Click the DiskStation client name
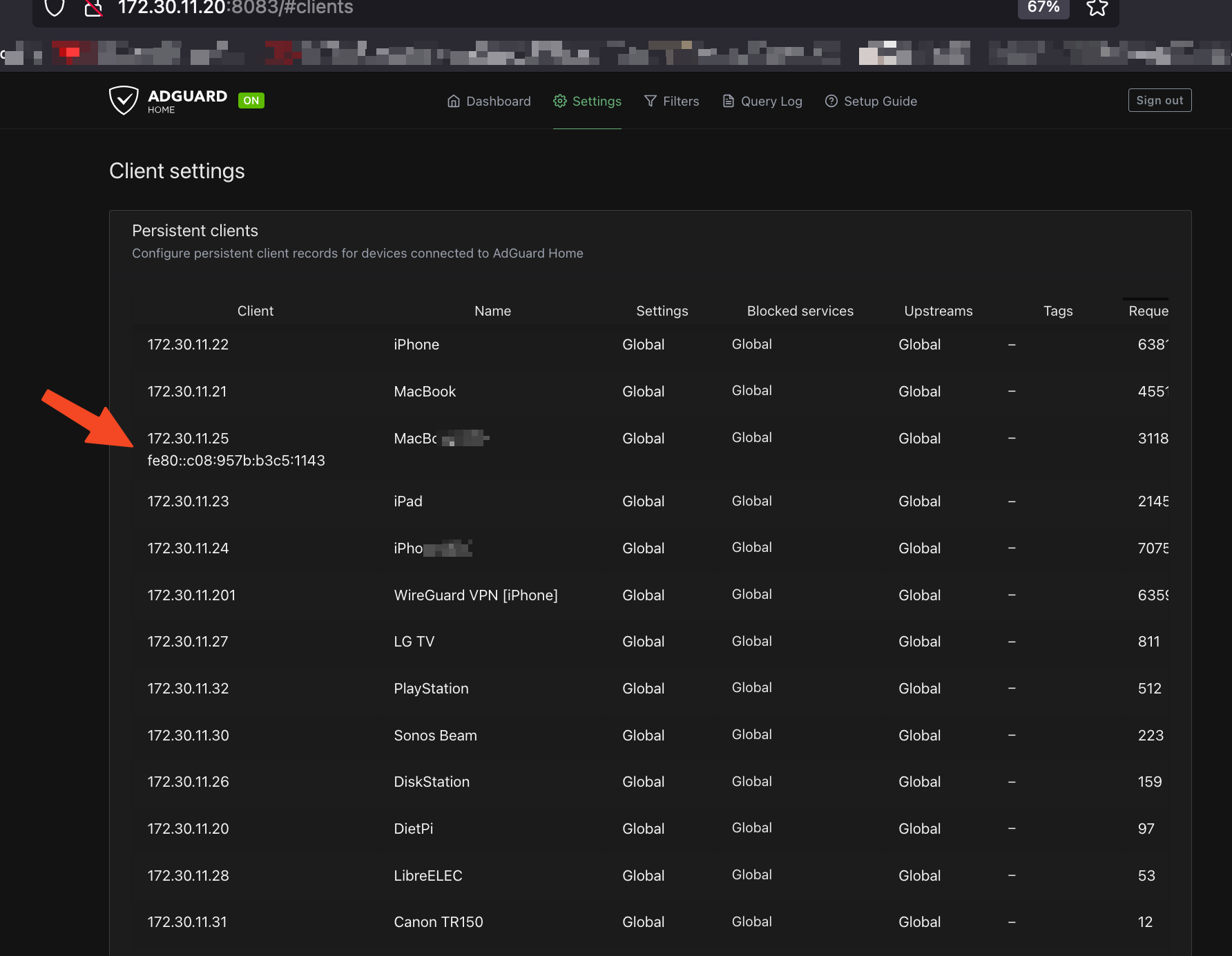 tap(432, 782)
